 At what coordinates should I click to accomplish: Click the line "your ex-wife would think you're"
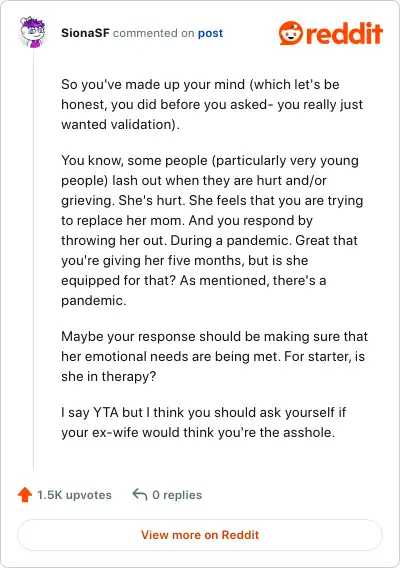198,433
